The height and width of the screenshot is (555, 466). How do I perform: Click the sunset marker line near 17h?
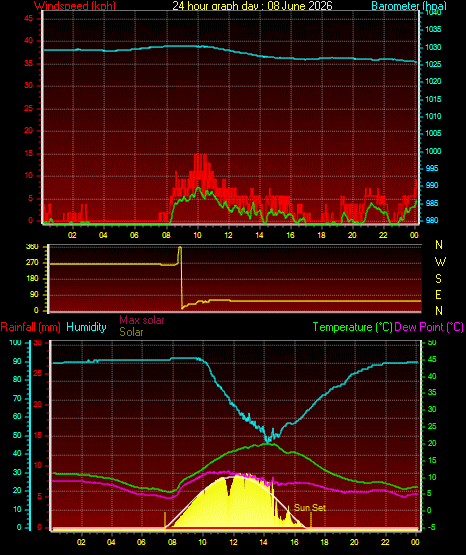tap(311, 521)
